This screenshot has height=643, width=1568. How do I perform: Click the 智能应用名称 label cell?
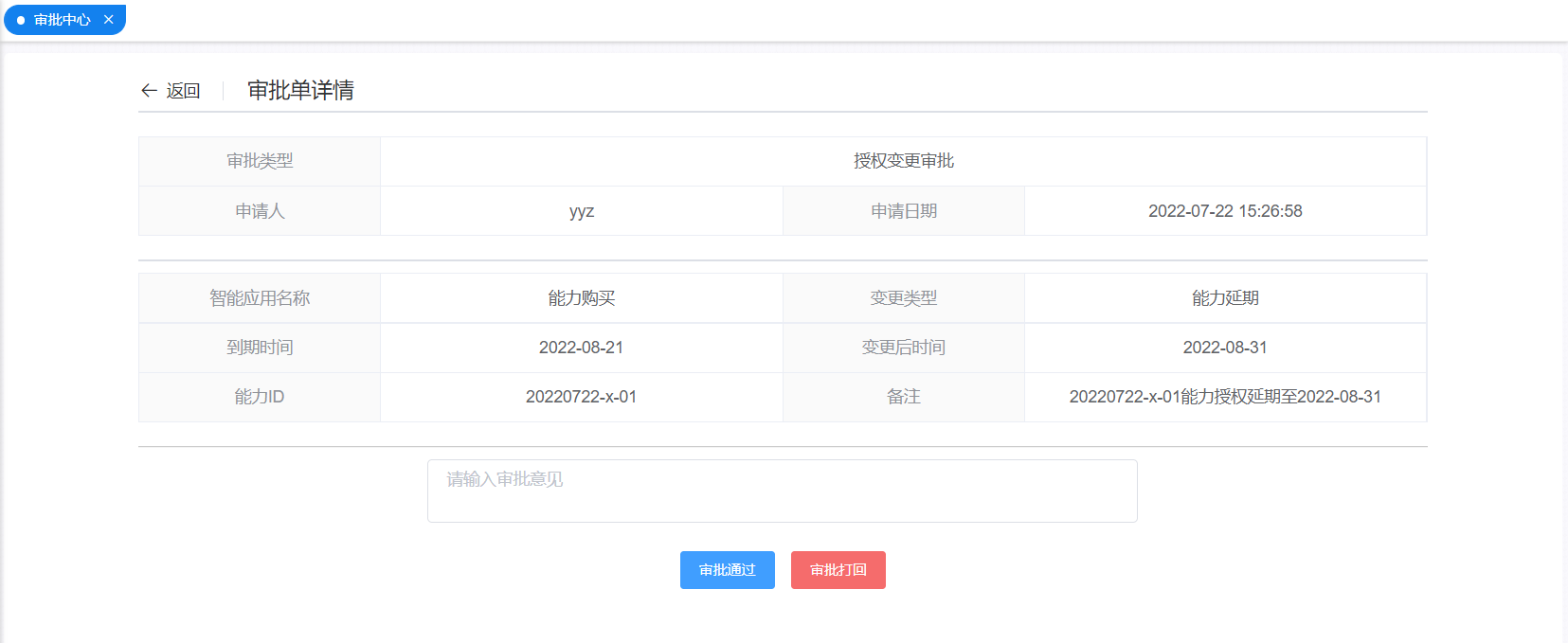(260, 298)
